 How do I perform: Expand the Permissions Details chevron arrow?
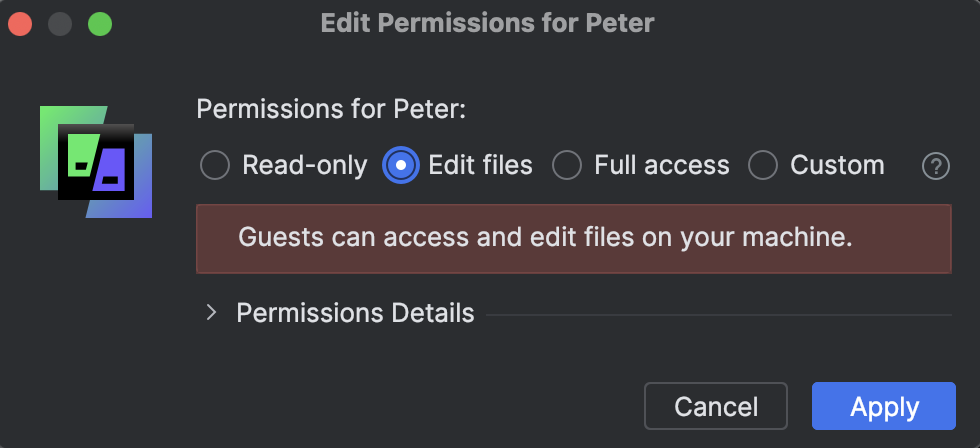coord(211,312)
